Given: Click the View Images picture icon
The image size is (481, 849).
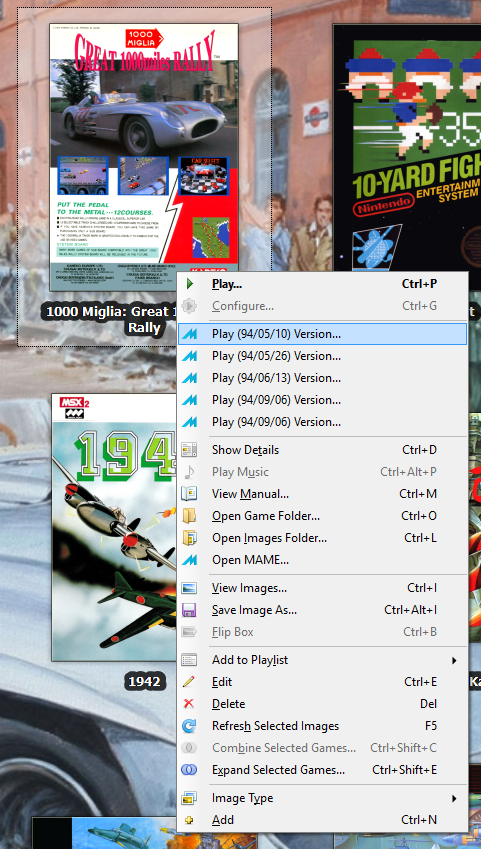Looking at the screenshot, I should 189,588.
